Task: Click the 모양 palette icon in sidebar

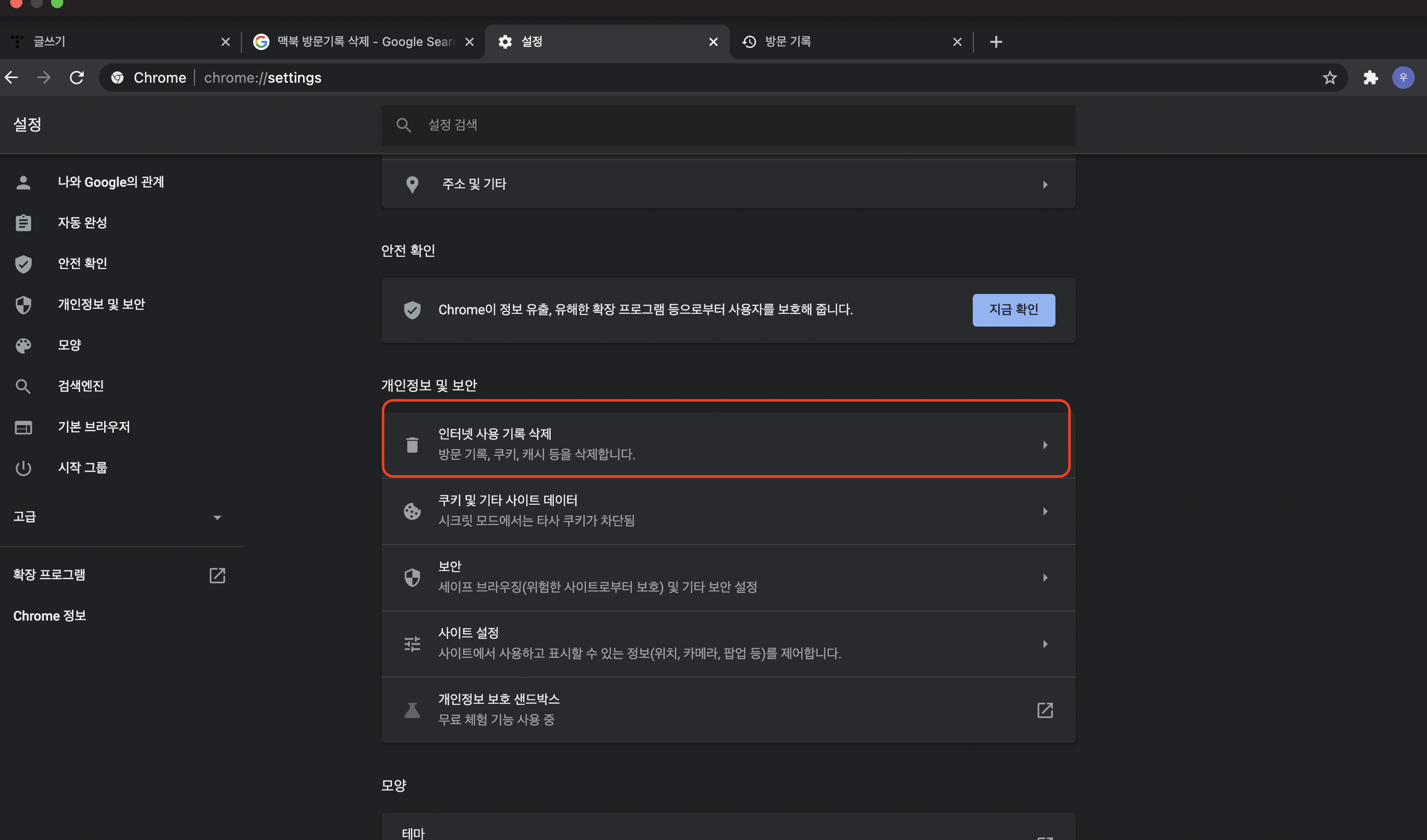Action: click(x=23, y=345)
